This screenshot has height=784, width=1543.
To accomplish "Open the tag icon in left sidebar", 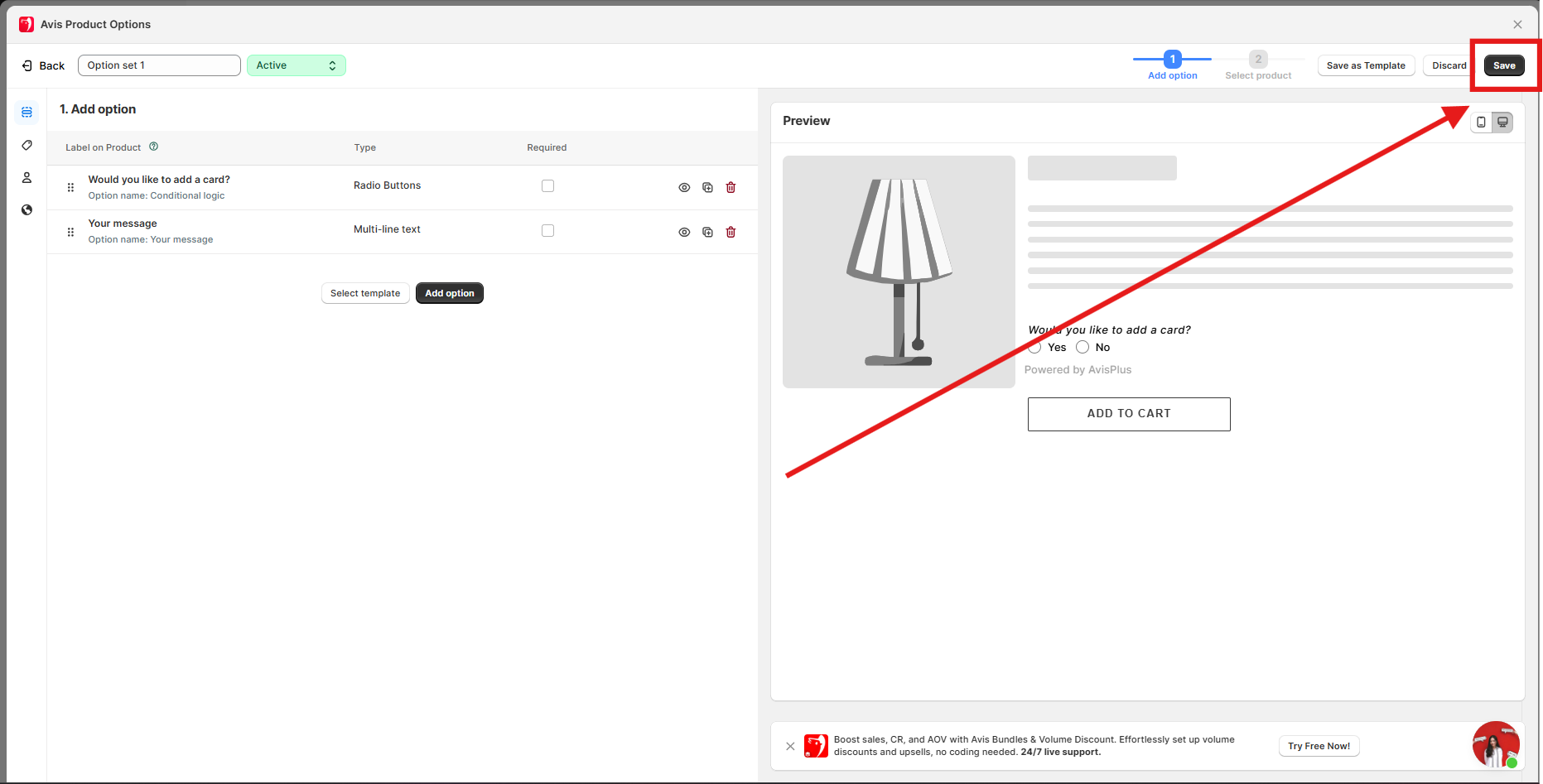I will point(27,146).
